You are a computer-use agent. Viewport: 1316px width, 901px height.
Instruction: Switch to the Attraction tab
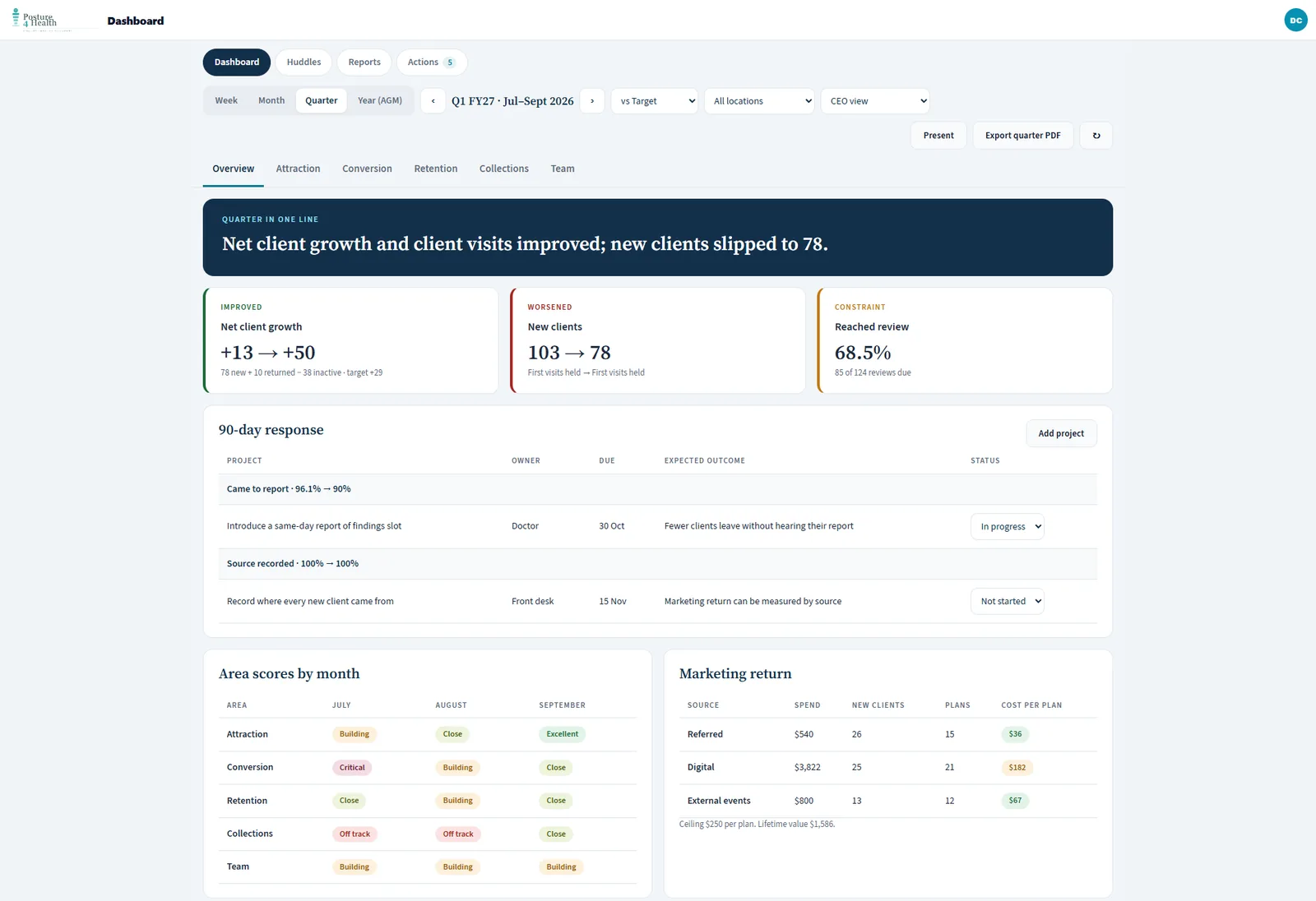298,169
